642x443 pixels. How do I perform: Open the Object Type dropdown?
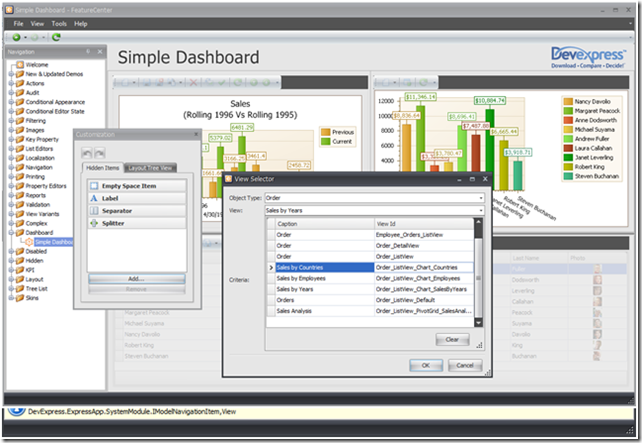pos(481,198)
